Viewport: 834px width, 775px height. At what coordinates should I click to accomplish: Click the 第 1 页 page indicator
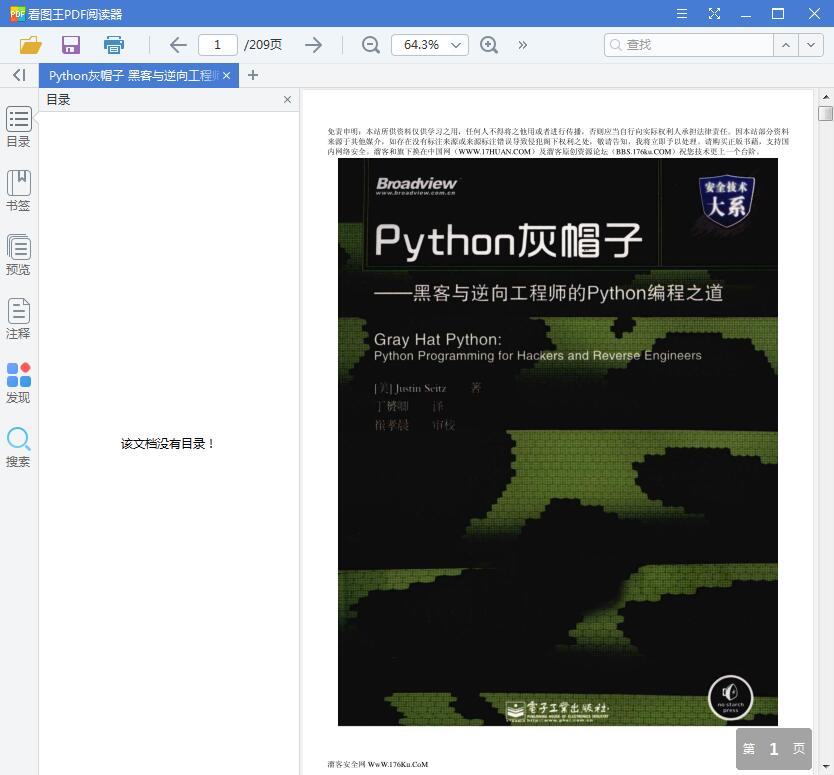click(x=774, y=749)
